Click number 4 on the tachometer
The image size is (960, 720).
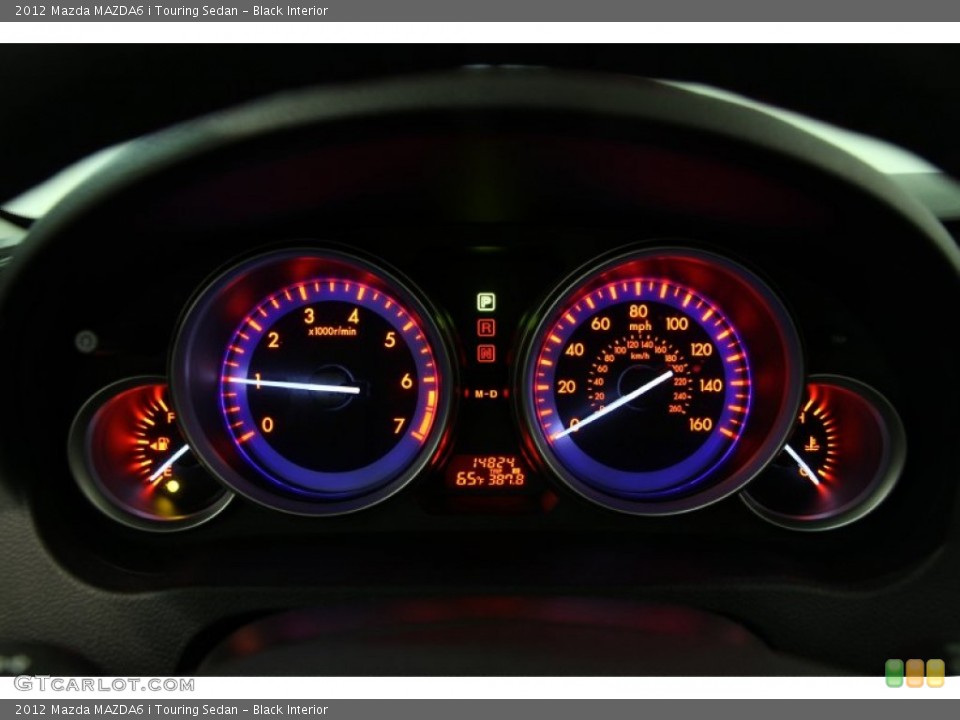[x=354, y=316]
